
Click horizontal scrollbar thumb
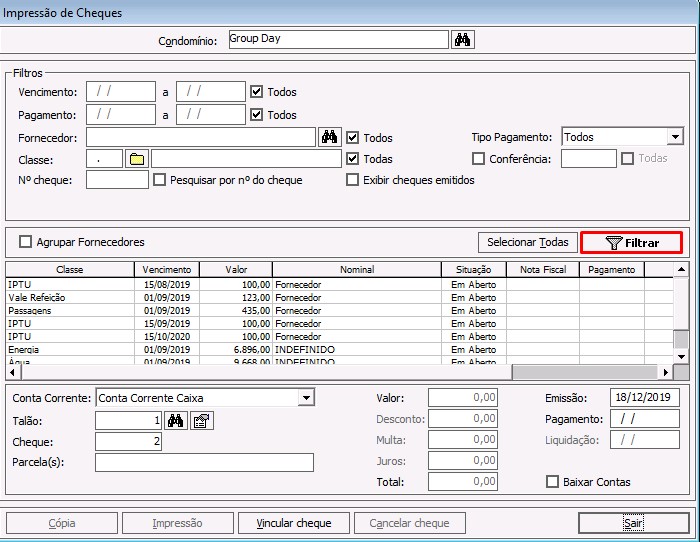click(584, 372)
